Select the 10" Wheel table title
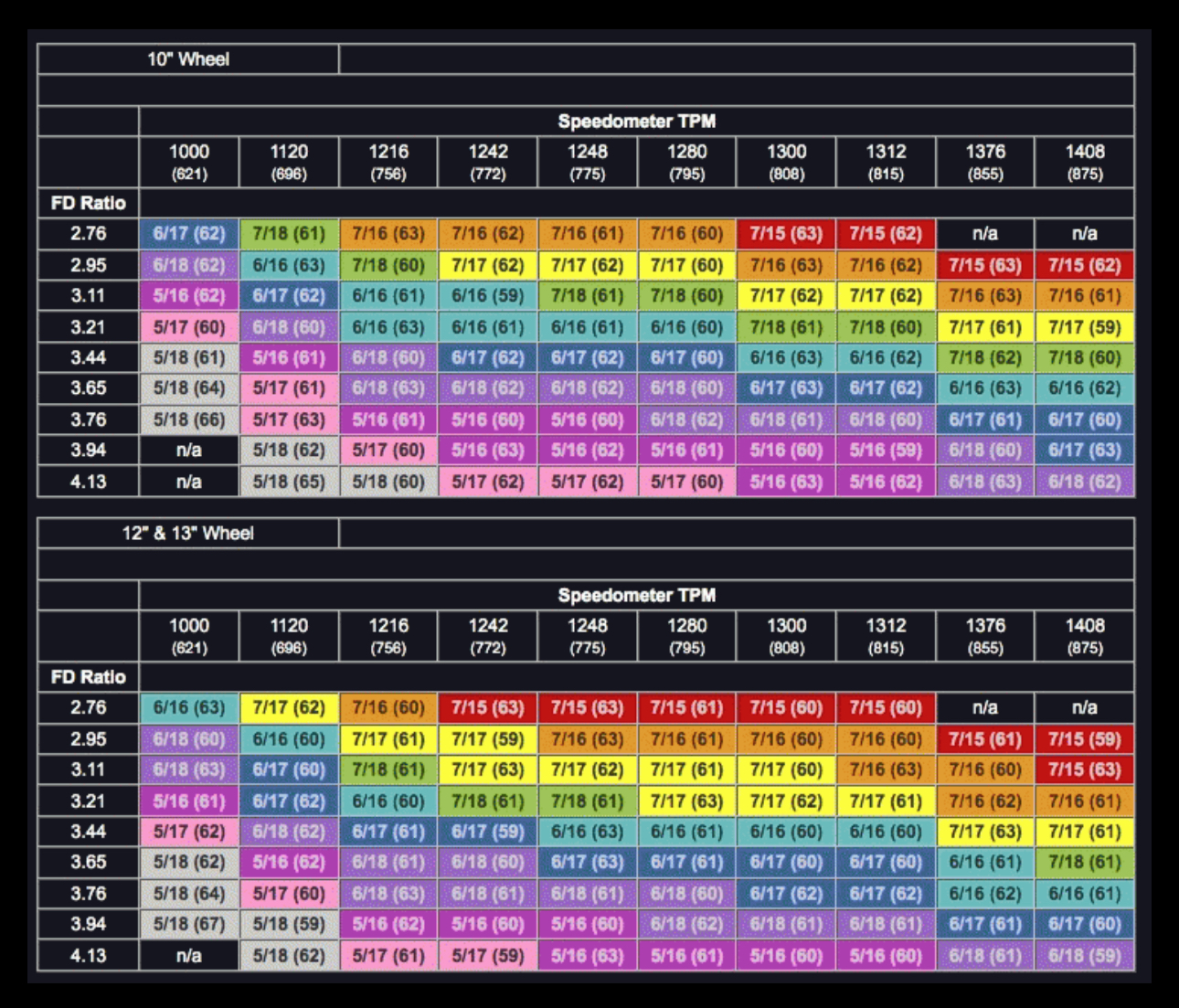Screen dimensions: 1179x1008 [x=188, y=59]
